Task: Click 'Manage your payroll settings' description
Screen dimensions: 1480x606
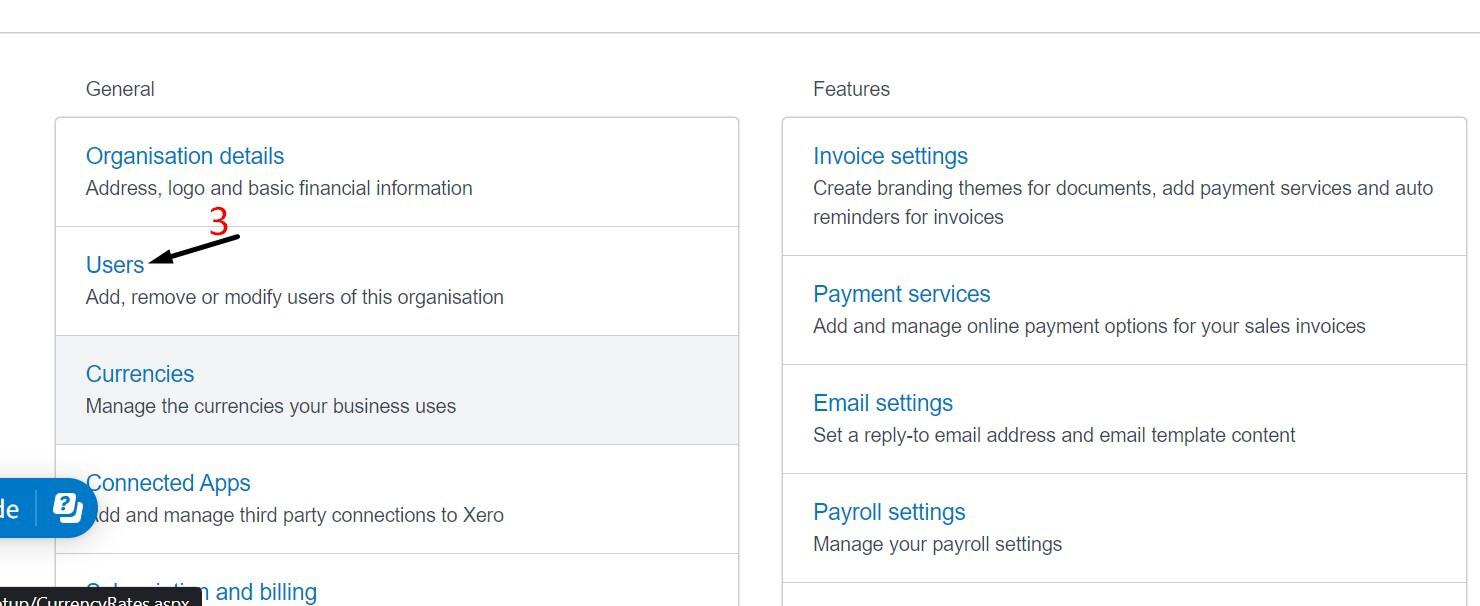Action: 937,544
